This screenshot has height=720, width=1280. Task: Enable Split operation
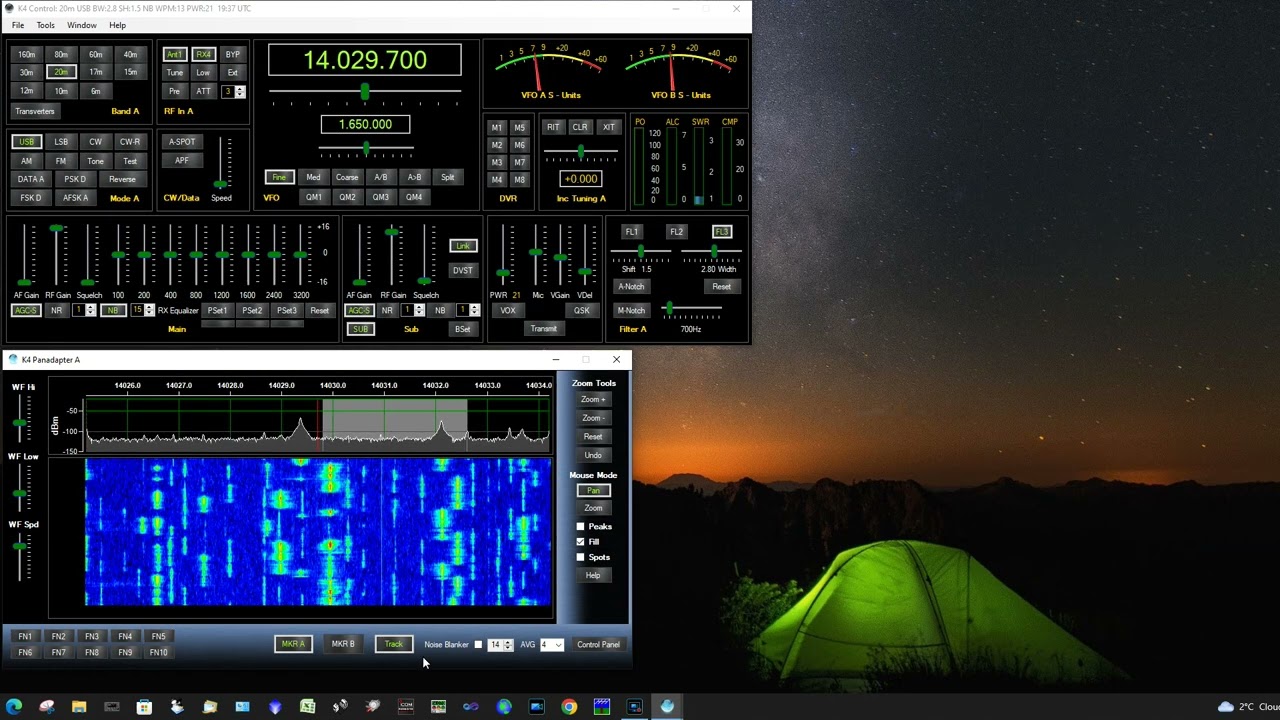pos(447,177)
